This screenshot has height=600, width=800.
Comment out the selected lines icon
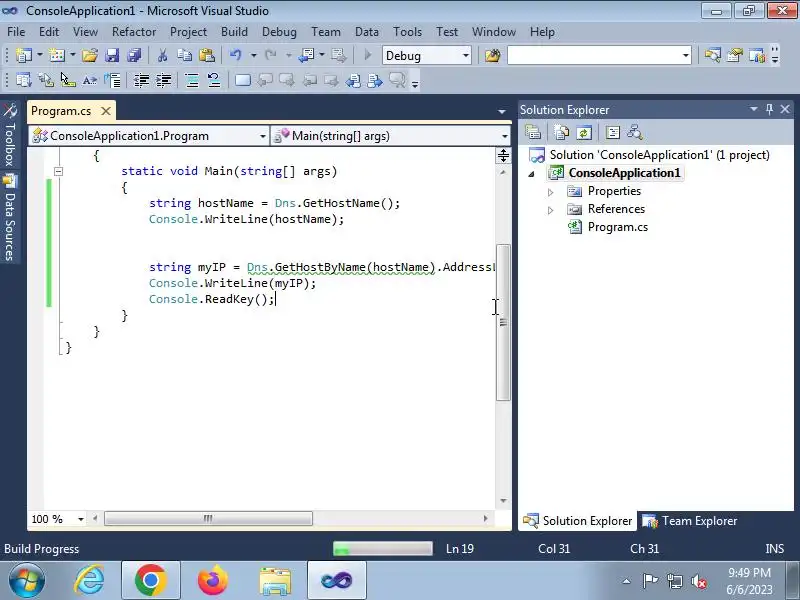point(192,80)
